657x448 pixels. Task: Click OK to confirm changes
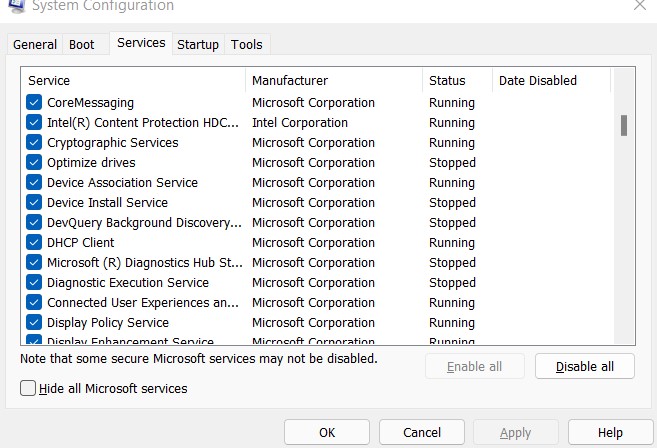pyautogui.click(x=327, y=433)
